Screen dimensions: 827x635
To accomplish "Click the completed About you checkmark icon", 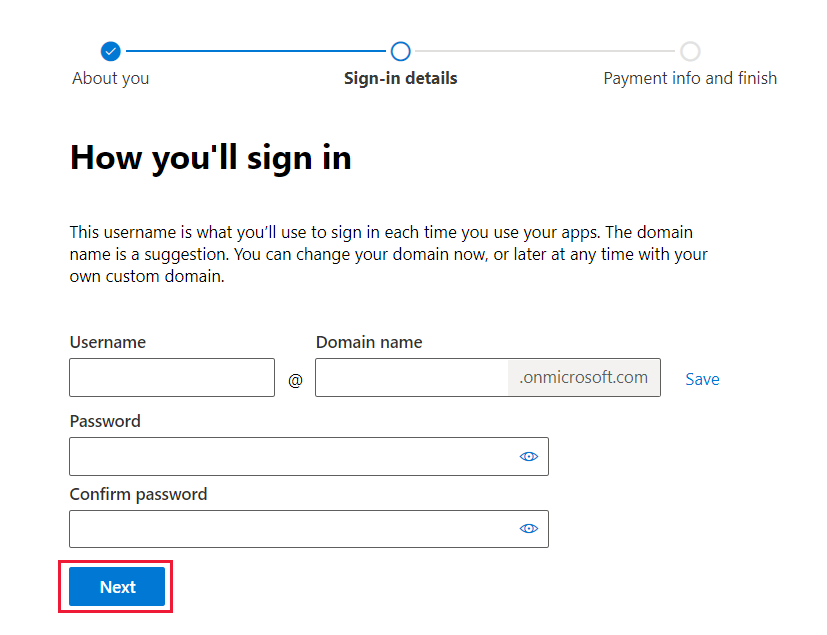I will pyautogui.click(x=110, y=51).
